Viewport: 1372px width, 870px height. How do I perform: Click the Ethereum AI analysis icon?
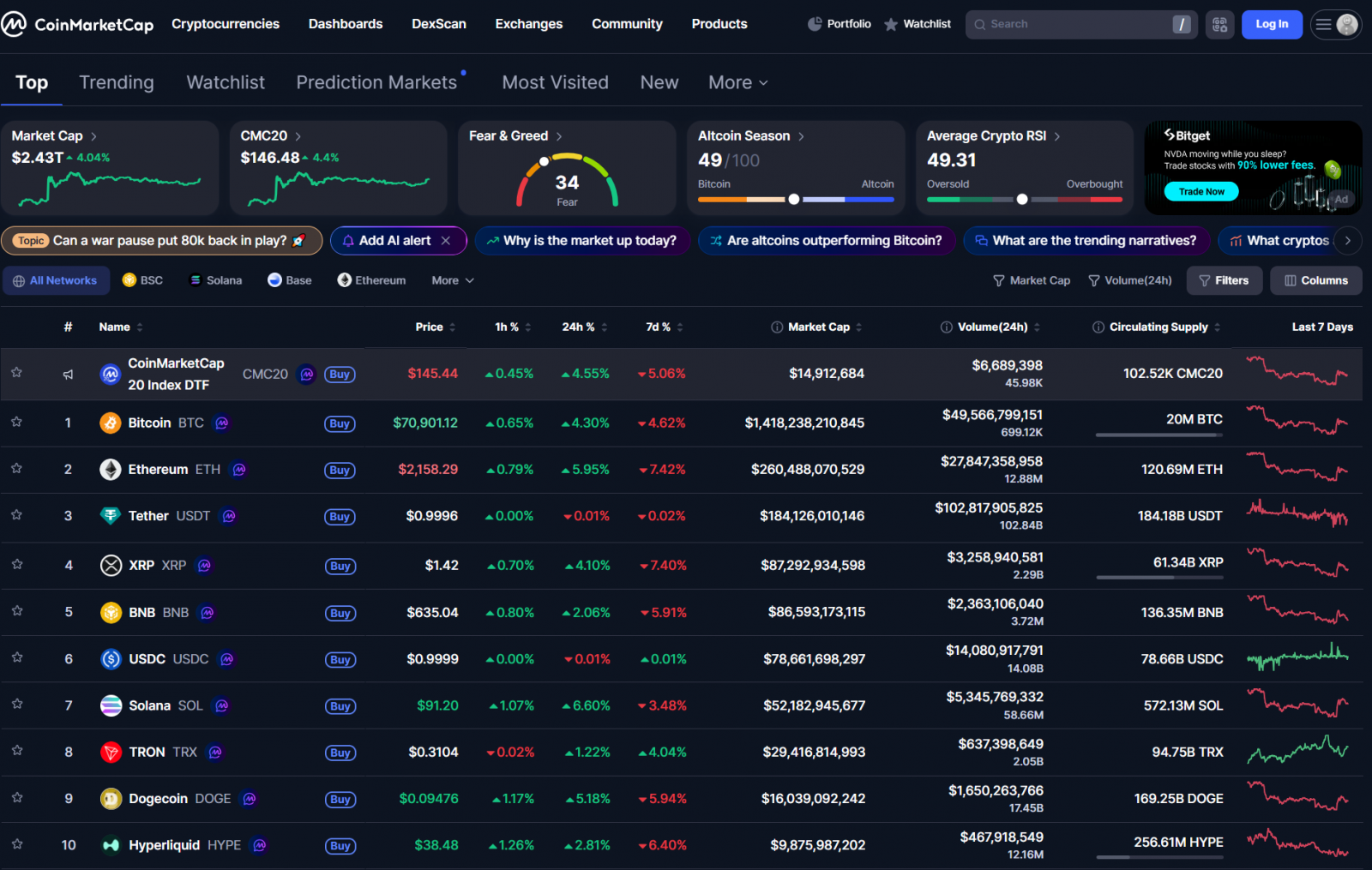(239, 470)
